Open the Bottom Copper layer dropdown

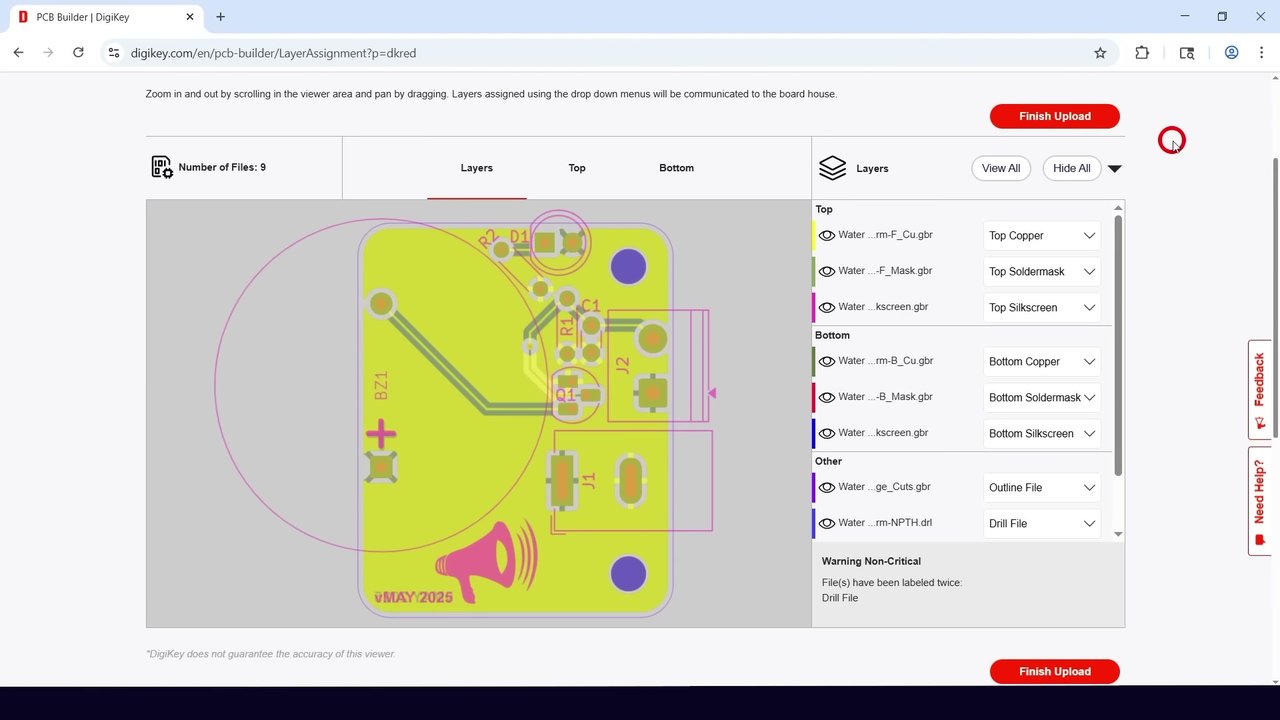(1042, 362)
